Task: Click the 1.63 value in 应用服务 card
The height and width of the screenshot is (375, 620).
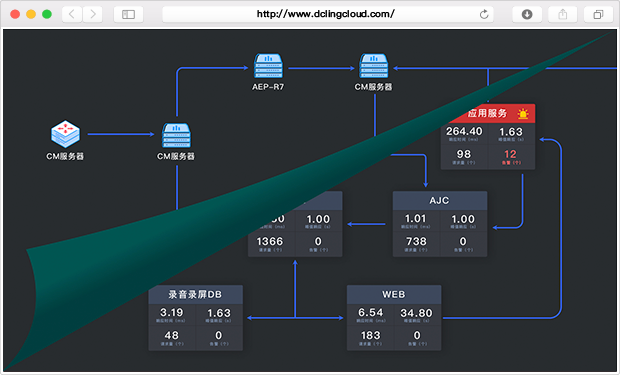Action: 511,131
